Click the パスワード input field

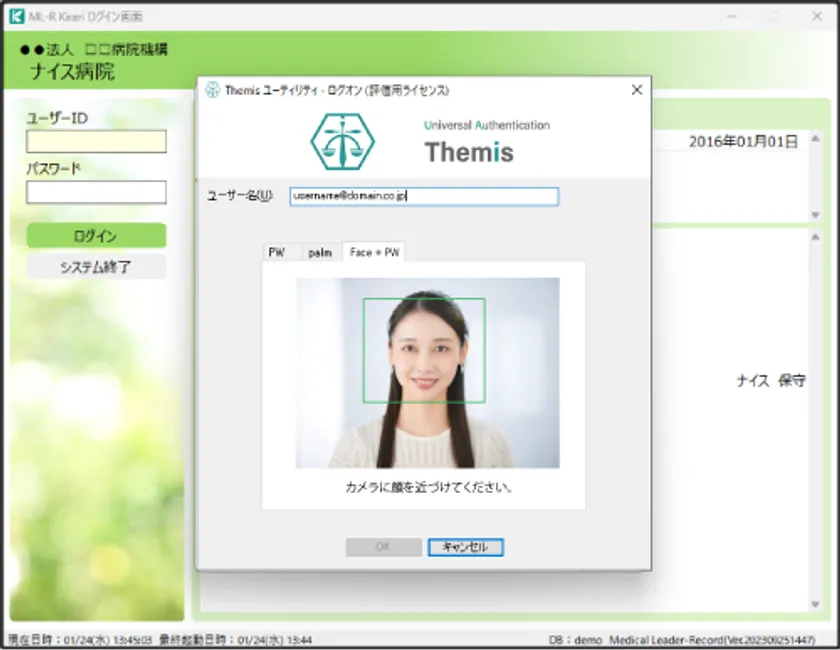tap(96, 192)
